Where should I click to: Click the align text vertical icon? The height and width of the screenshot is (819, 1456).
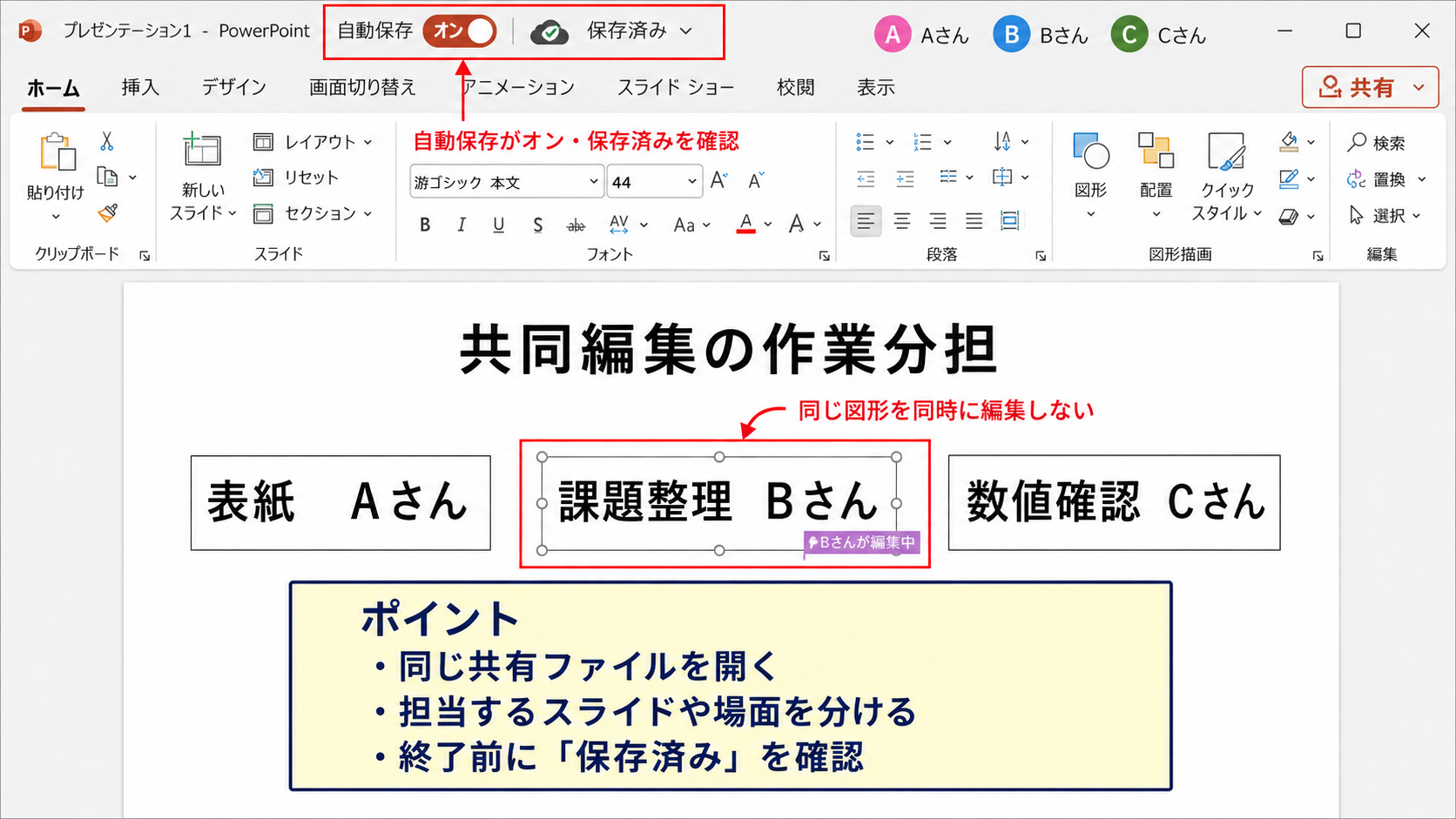(x=1002, y=177)
